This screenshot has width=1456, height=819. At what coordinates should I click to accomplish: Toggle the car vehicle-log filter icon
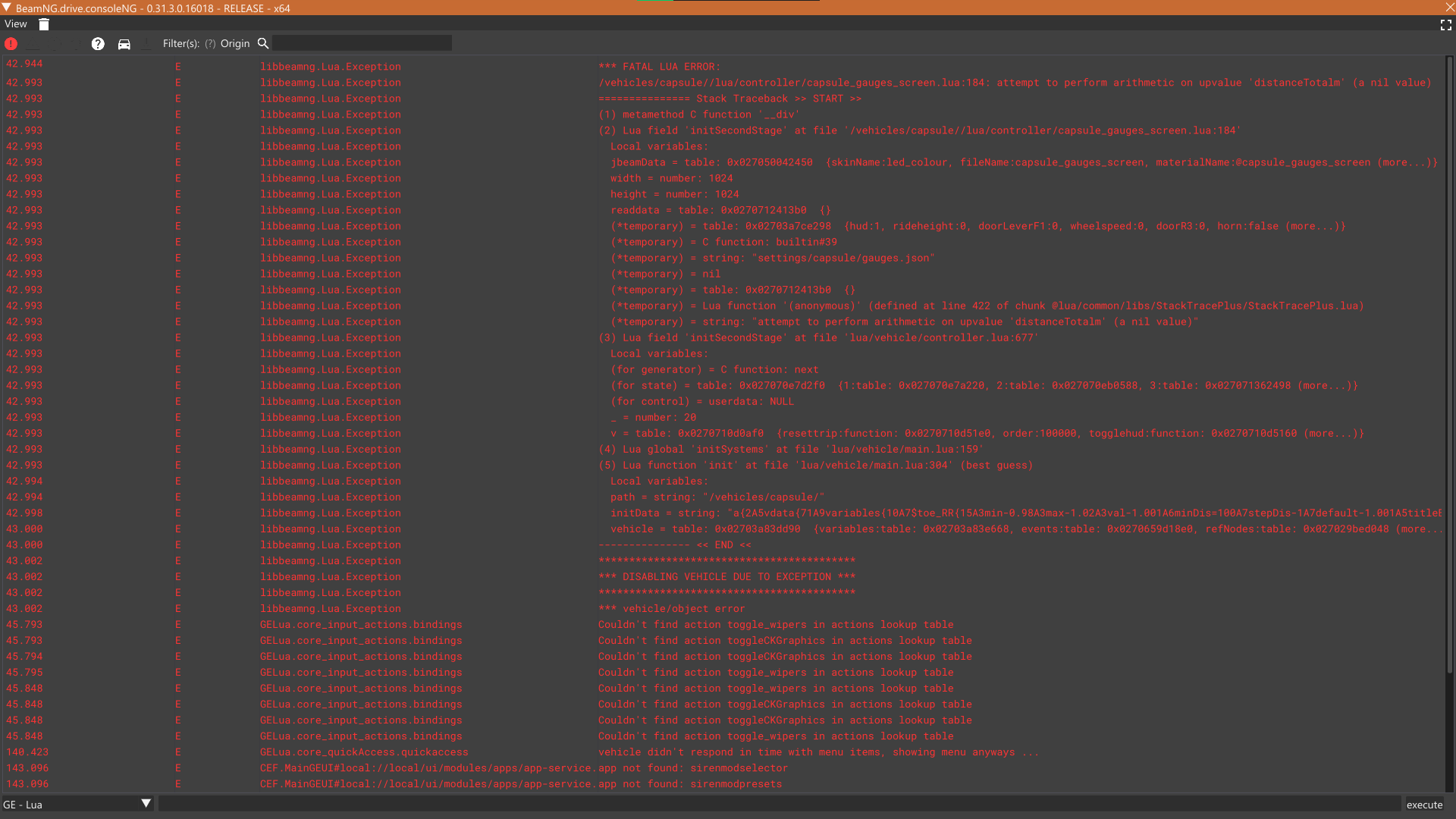(124, 44)
